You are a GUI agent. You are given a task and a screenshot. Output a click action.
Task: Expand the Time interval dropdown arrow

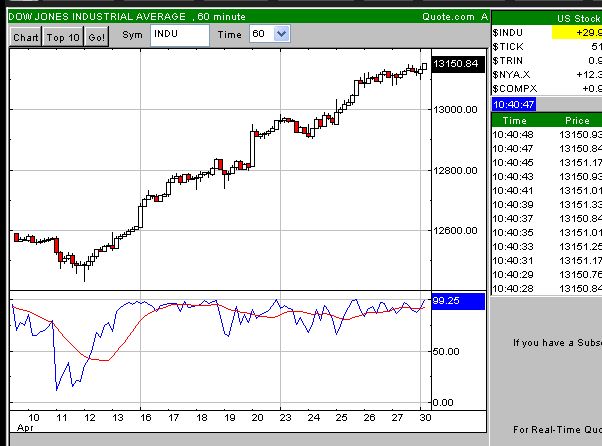click(x=281, y=35)
